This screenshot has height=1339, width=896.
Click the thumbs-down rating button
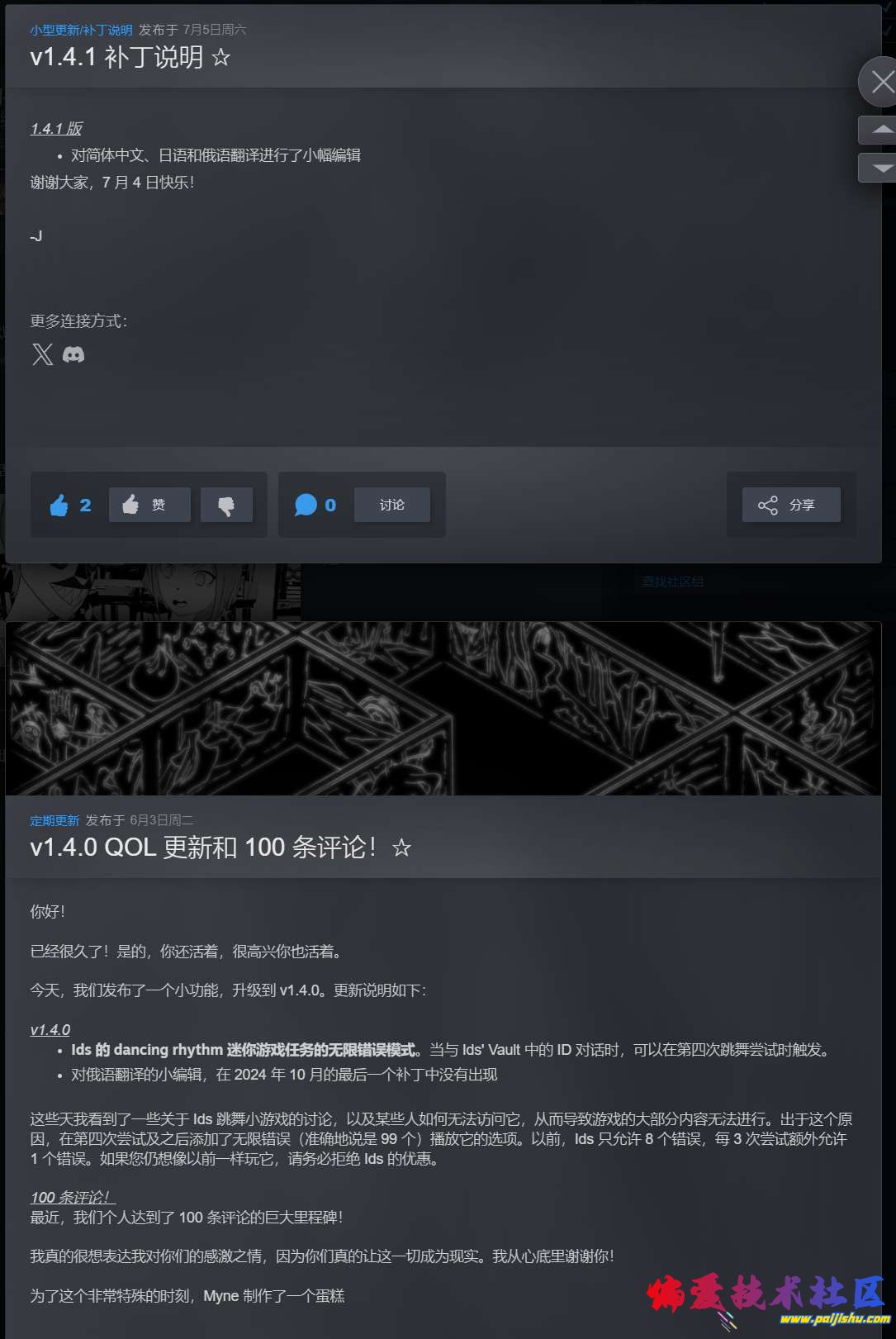(226, 505)
